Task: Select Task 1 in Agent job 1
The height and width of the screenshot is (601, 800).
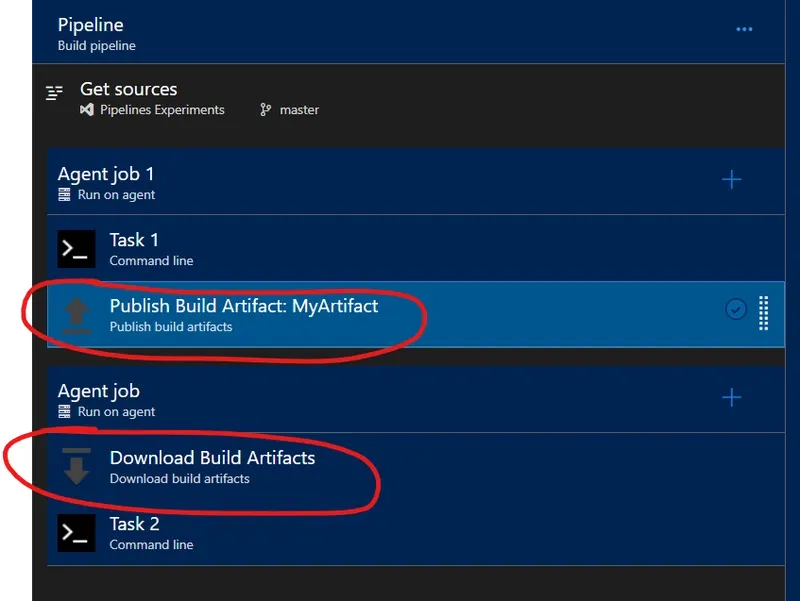Action: point(200,249)
